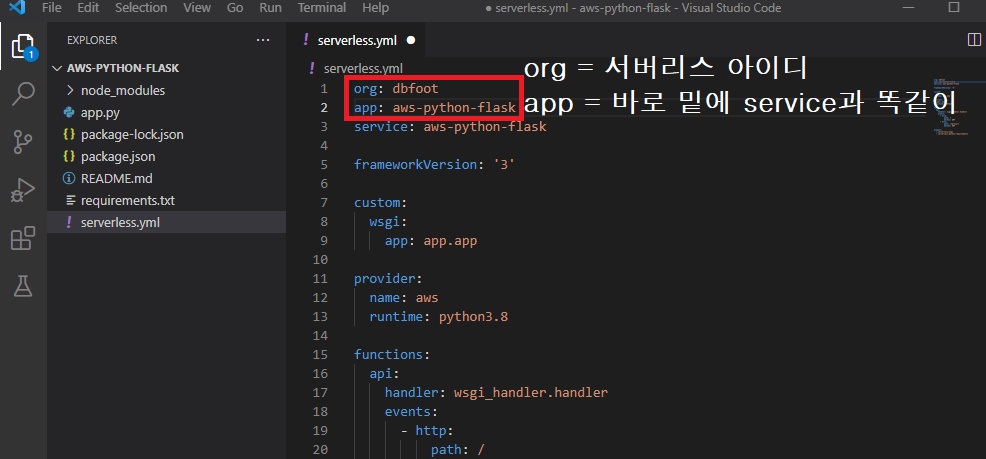Image resolution: width=986 pixels, height=459 pixels.
Task: Click the frameworkVersion line text
Action: (x=435, y=165)
